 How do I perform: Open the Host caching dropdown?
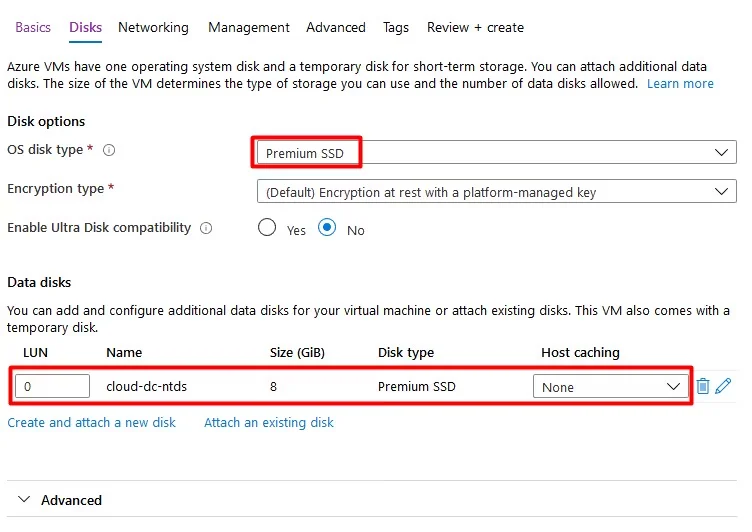(610, 387)
